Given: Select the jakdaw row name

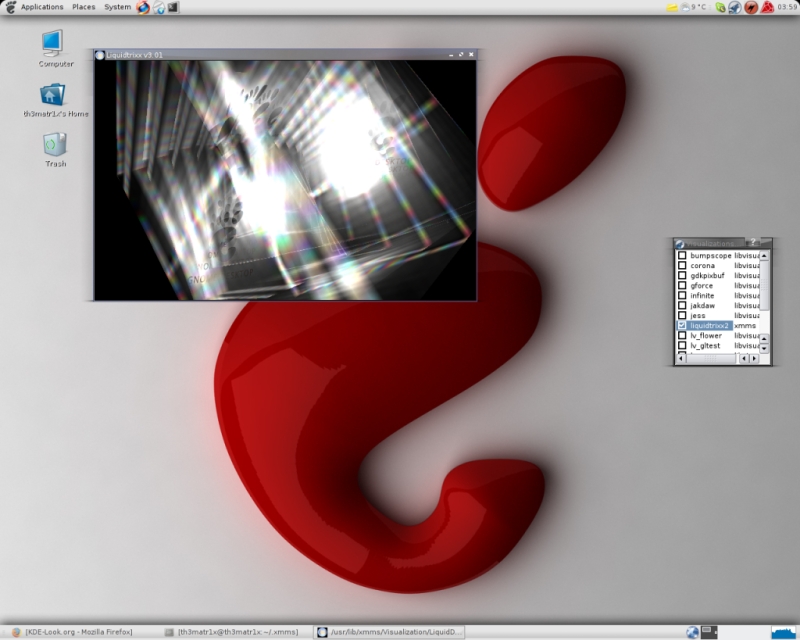Looking at the screenshot, I should 703,306.
